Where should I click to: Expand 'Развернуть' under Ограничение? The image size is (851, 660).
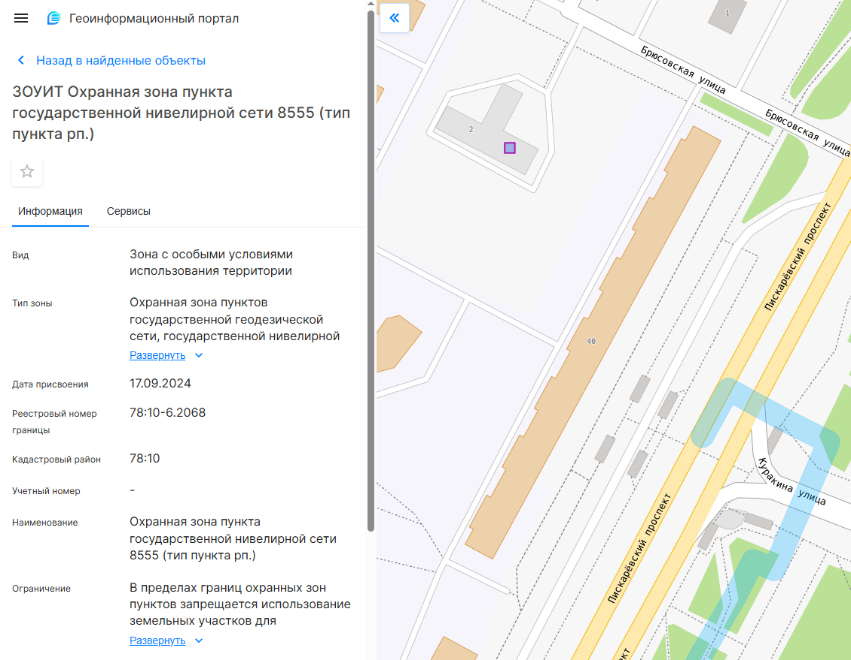pos(157,640)
